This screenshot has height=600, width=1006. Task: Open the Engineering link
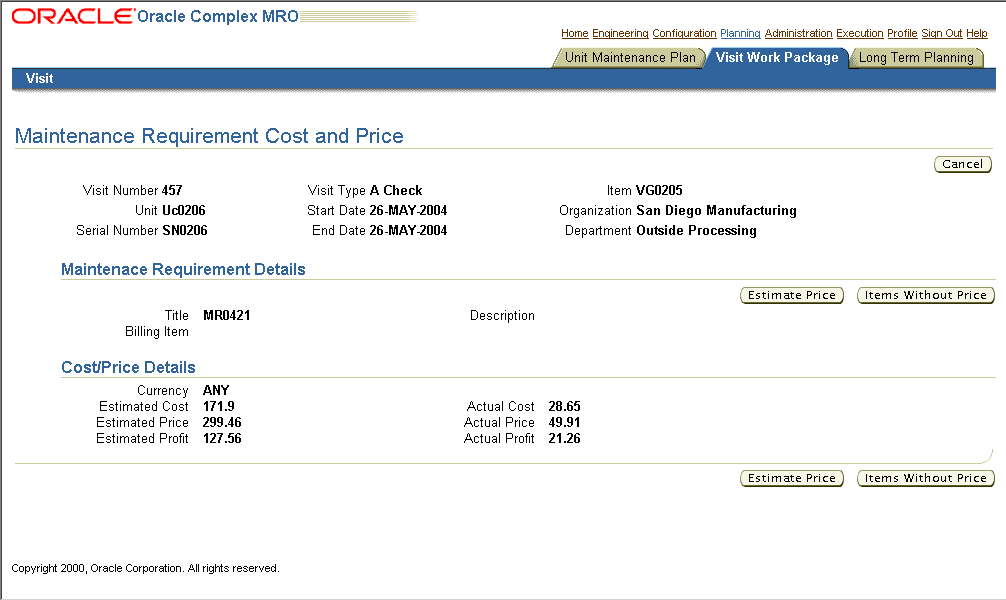point(620,34)
